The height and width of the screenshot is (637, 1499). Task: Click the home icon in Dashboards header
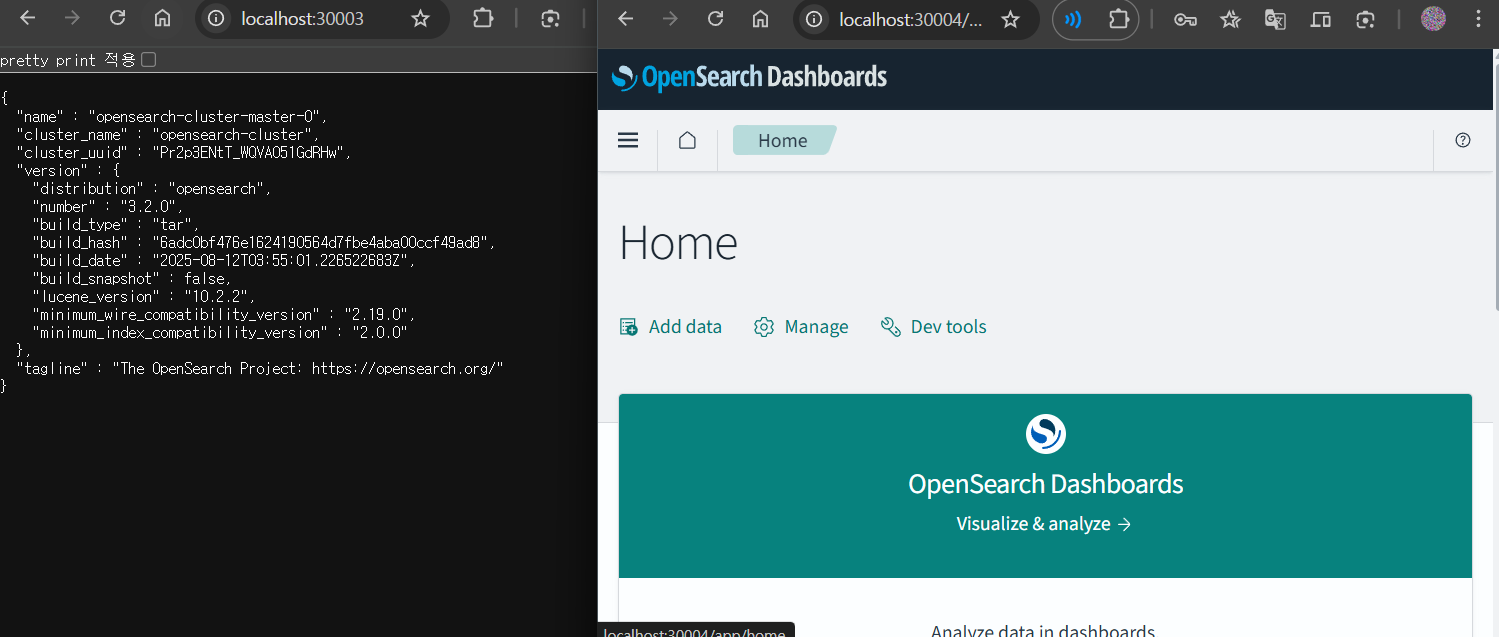tap(687, 141)
